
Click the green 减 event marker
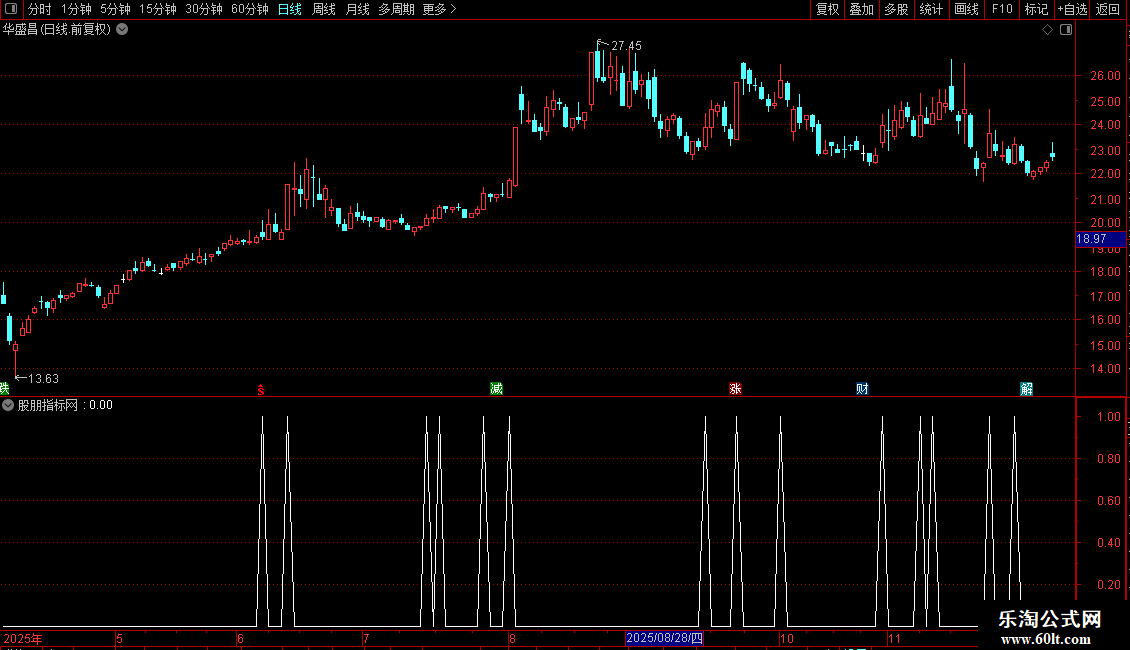pos(497,389)
